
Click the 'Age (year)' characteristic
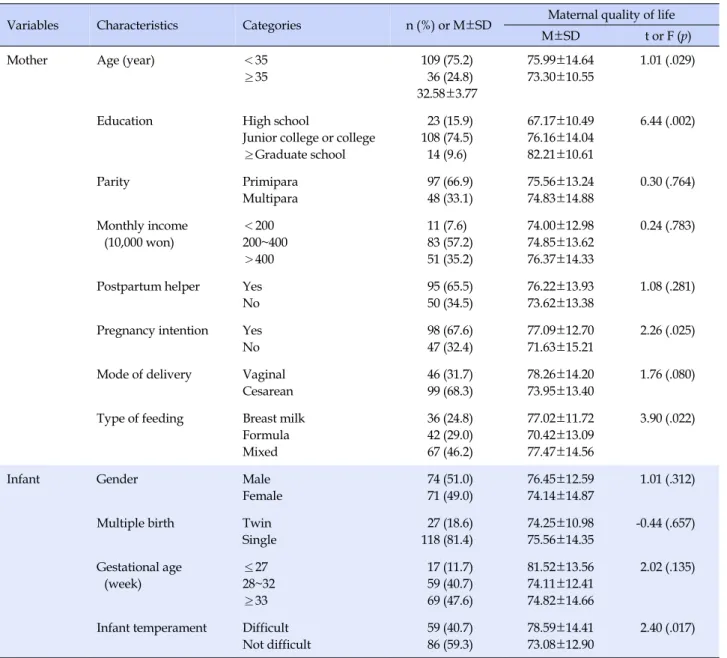[126, 61]
